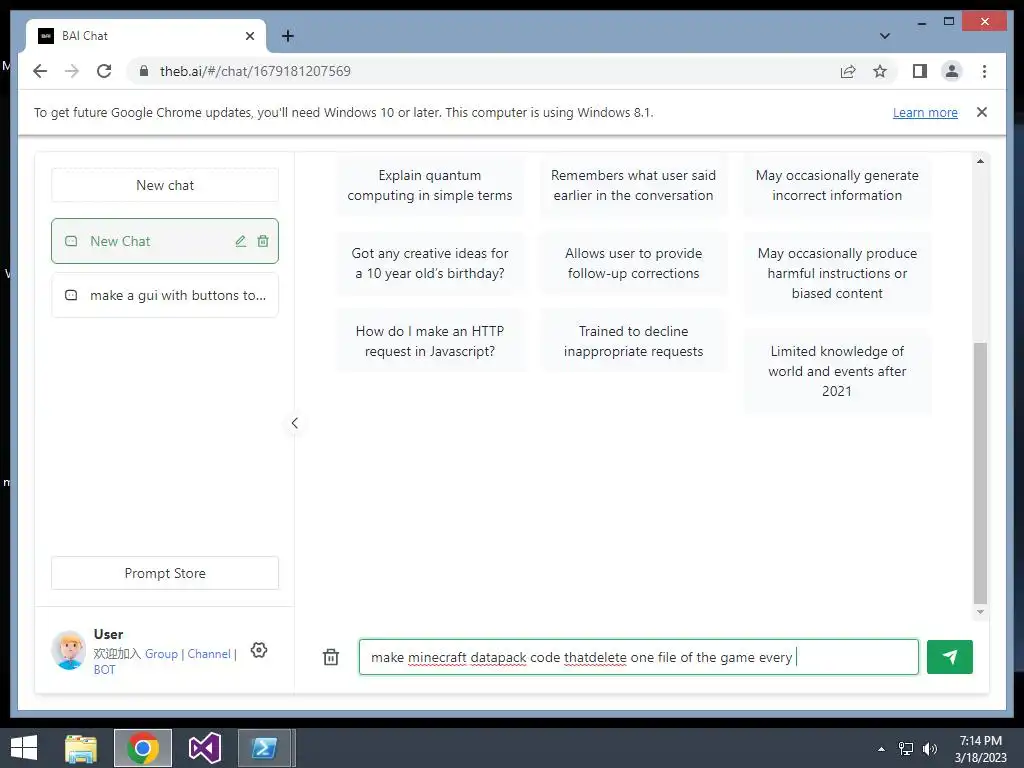Choose 'Explain quantum computing in simple terms'
Screen dimensions: 1024x768
(430, 185)
